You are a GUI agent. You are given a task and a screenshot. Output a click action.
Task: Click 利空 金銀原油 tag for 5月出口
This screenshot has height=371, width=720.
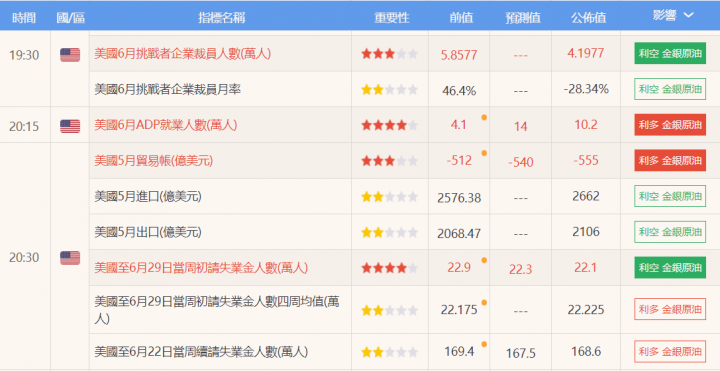[670, 232]
